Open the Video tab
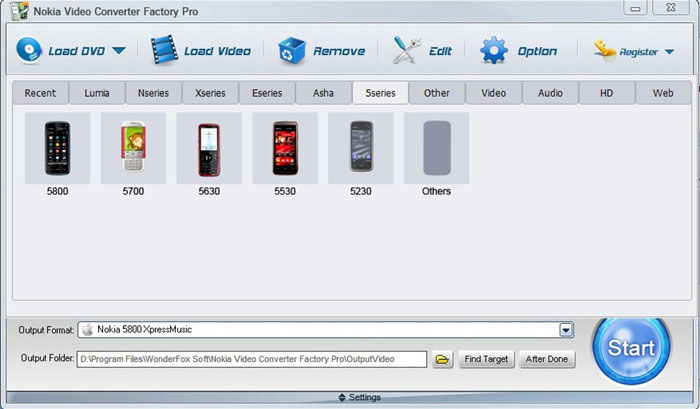Screen dimensions: 700x409 pyautogui.click(x=493, y=93)
